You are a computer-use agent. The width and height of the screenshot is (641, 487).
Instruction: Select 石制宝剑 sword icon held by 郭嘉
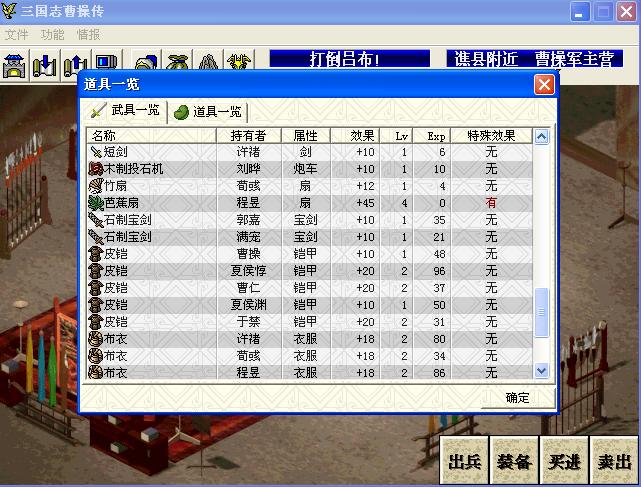[x=96, y=220]
